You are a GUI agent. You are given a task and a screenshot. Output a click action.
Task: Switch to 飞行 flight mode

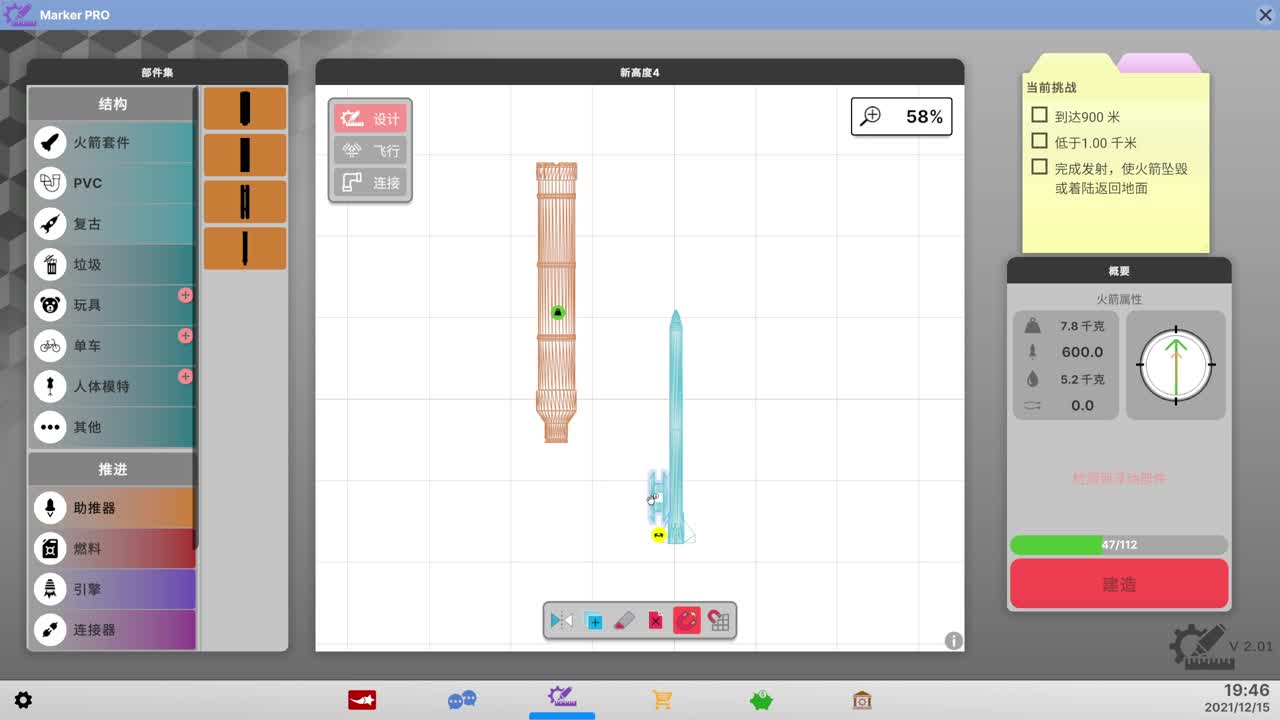pos(370,151)
